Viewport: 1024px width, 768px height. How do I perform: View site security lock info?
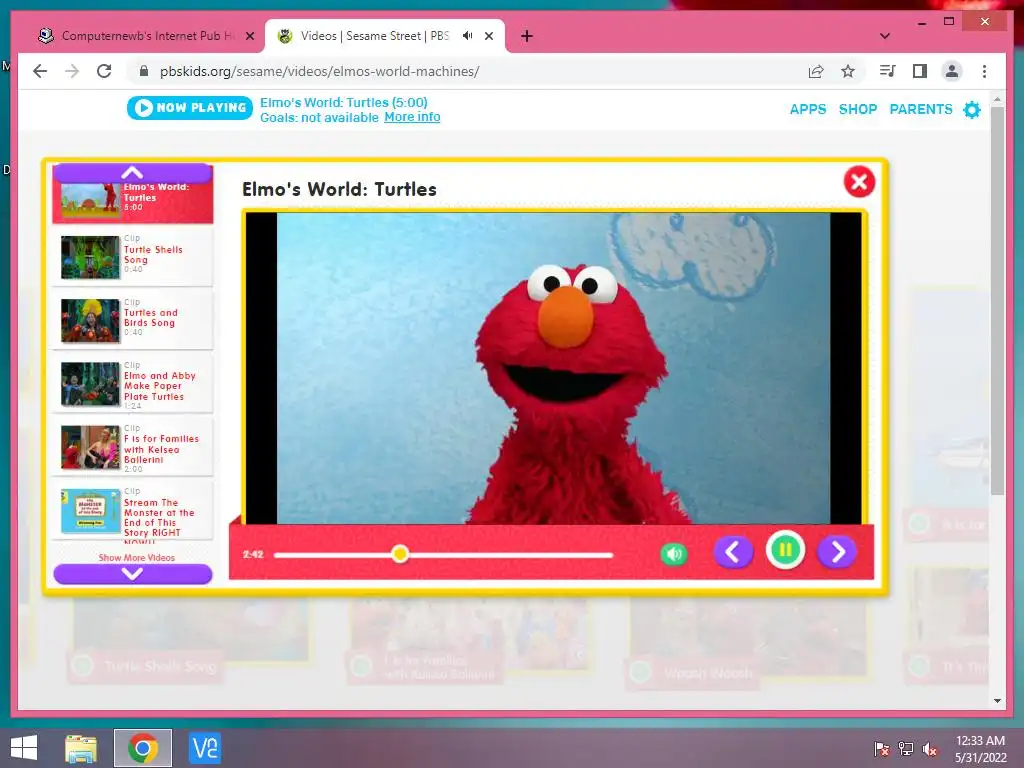click(x=144, y=71)
